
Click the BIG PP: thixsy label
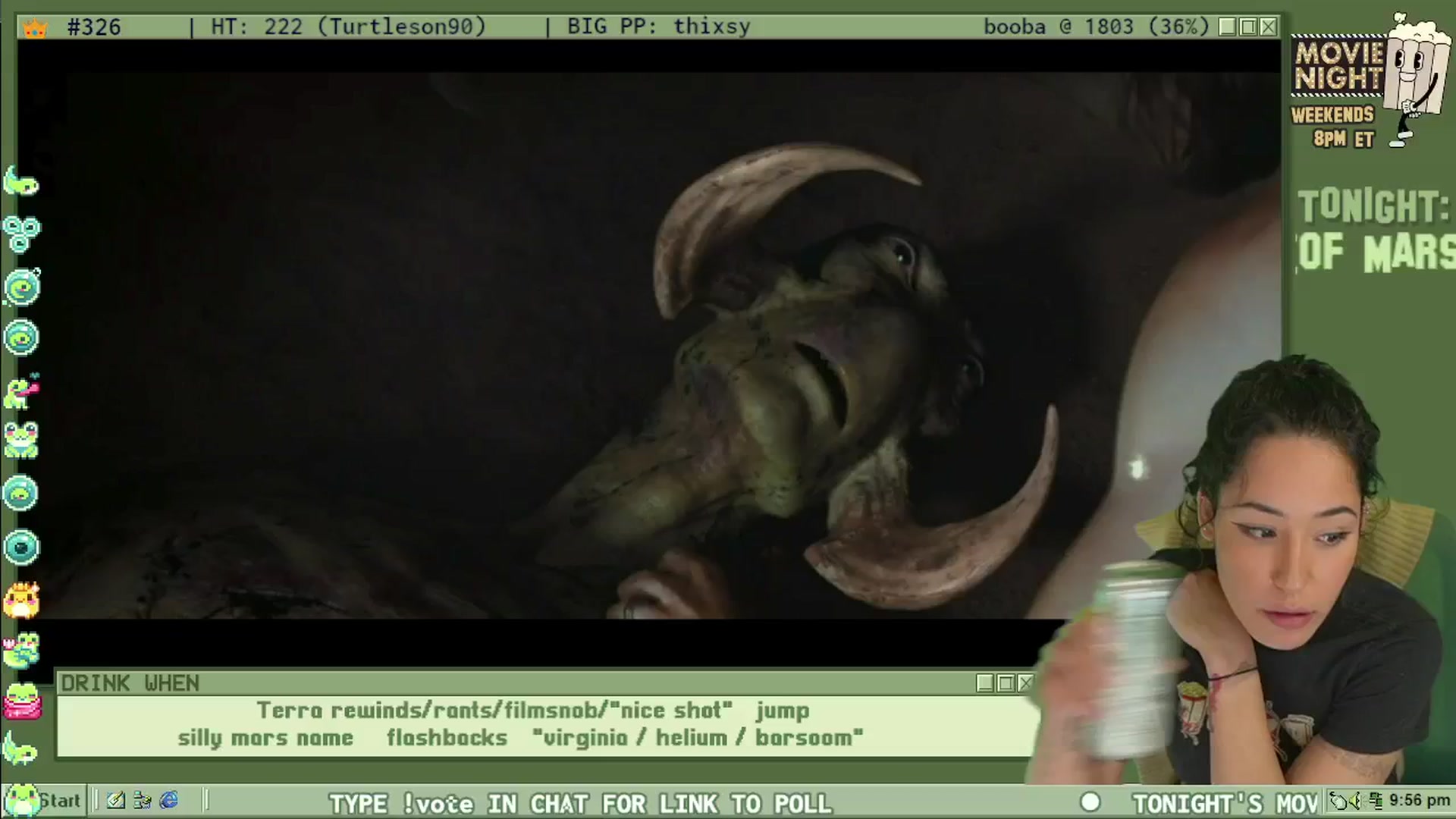tap(658, 27)
